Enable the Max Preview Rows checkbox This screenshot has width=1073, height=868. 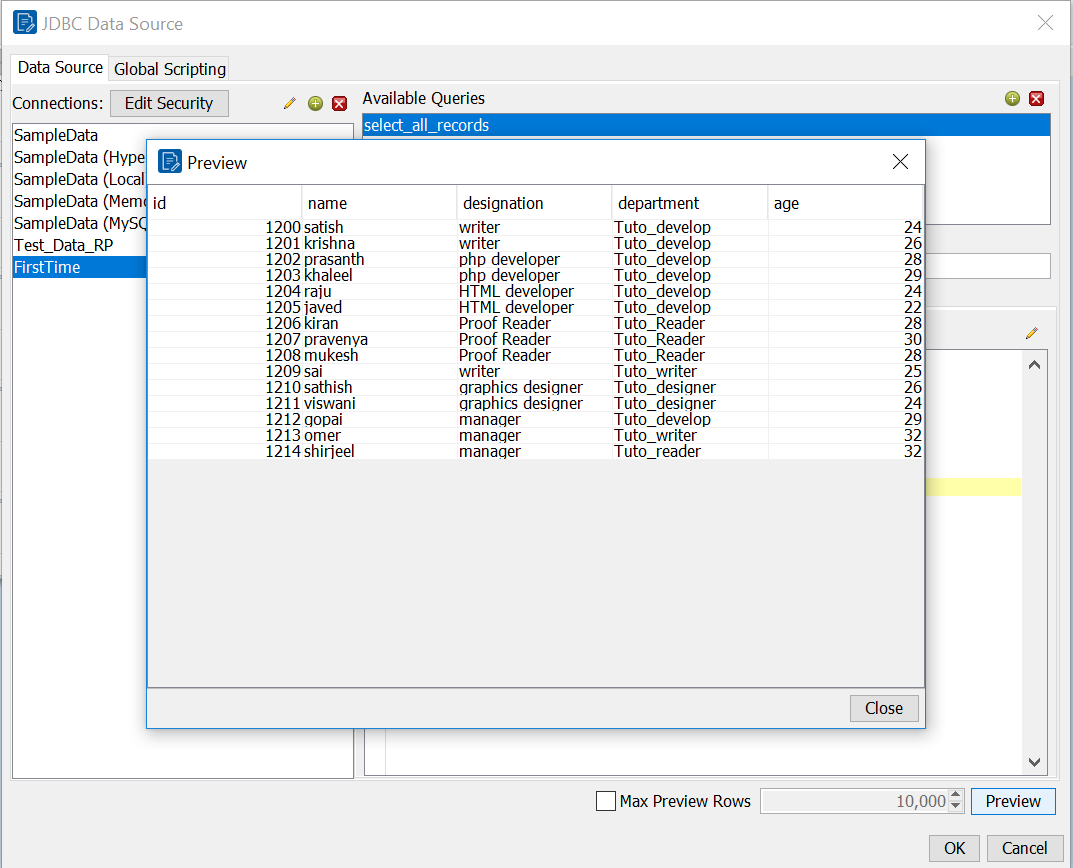tap(605, 801)
